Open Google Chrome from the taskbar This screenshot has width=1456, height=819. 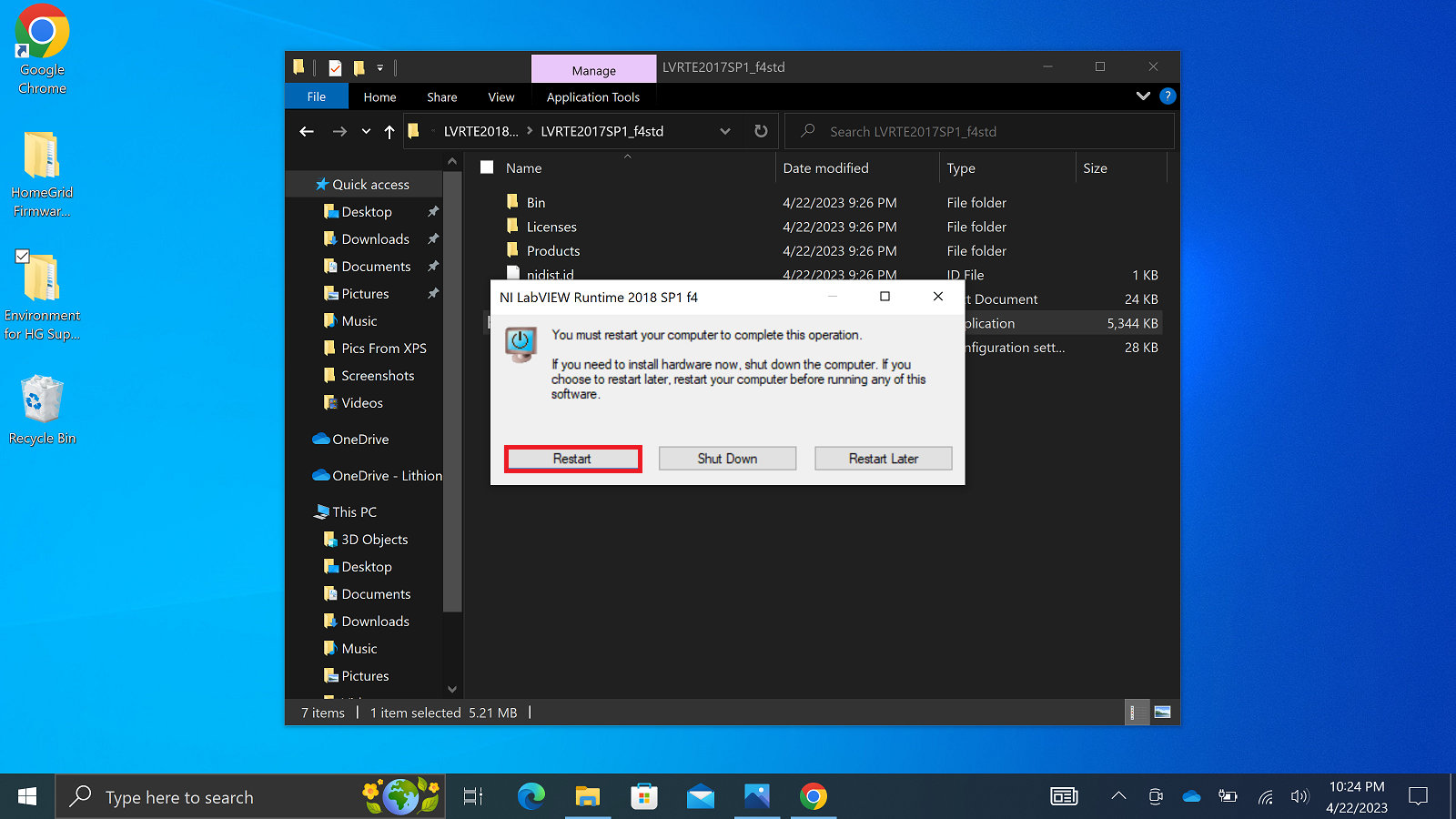point(813,796)
